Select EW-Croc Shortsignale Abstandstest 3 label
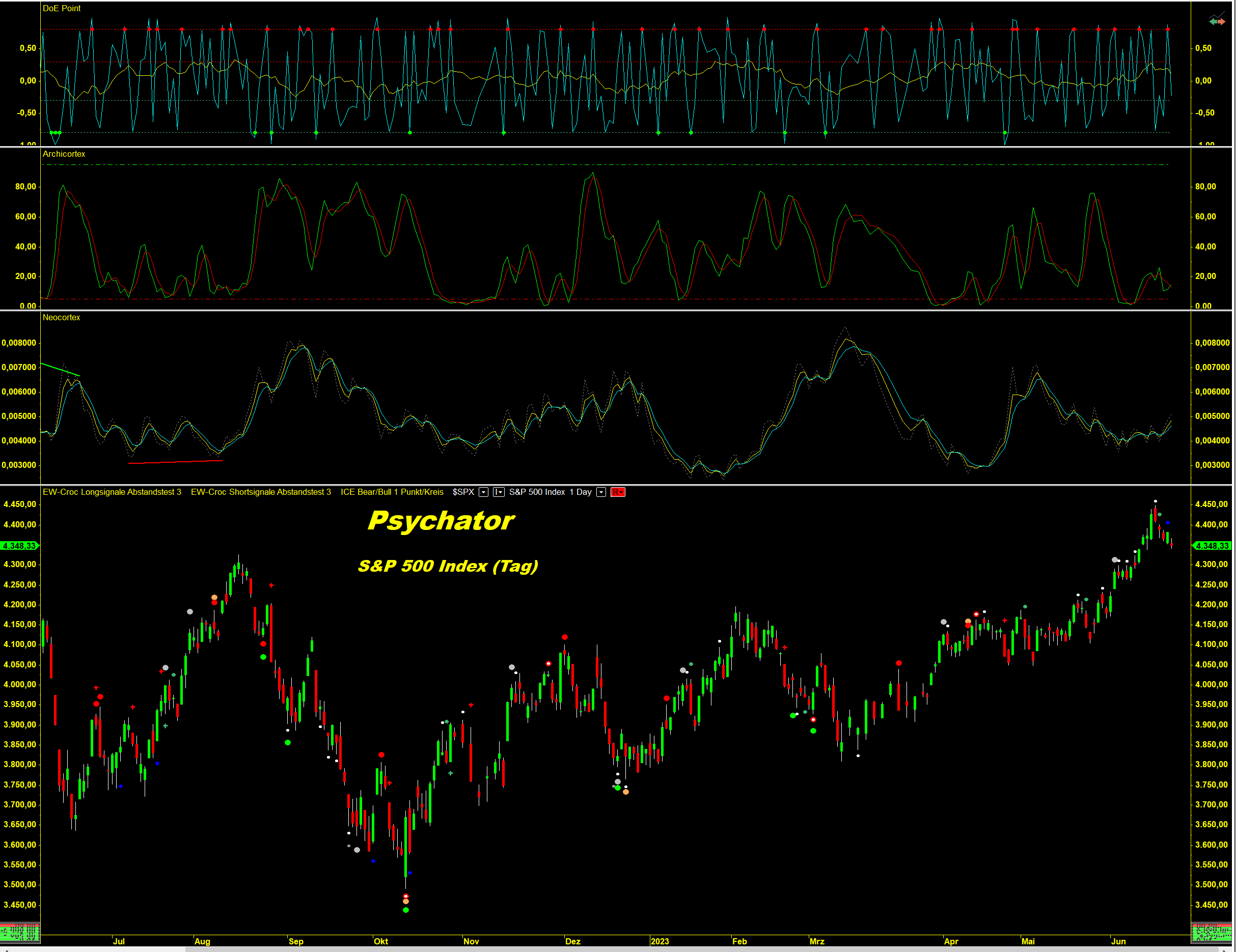The image size is (1236, 952). [260, 492]
